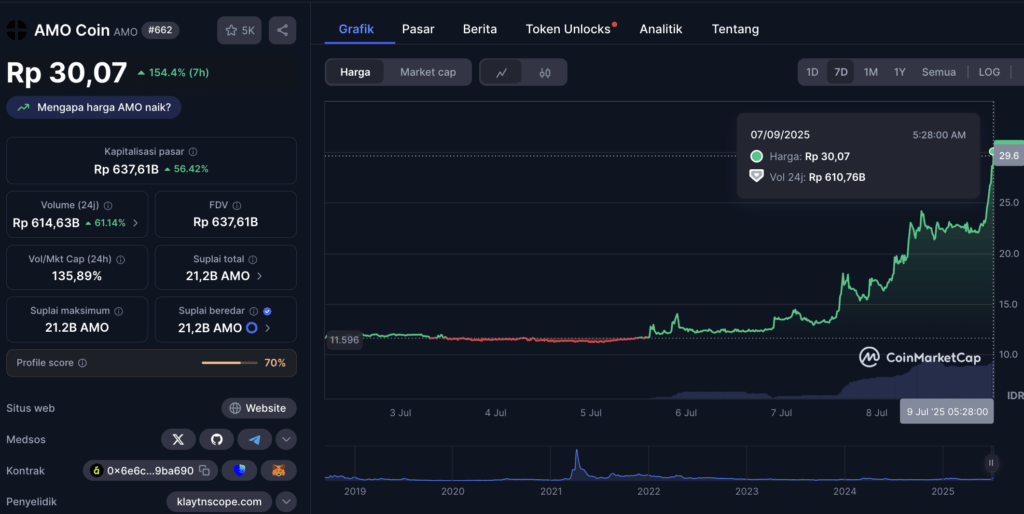This screenshot has height=514, width=1024.
Task: Click the range slider handle on mini timeline
Action: click(991, 463)
